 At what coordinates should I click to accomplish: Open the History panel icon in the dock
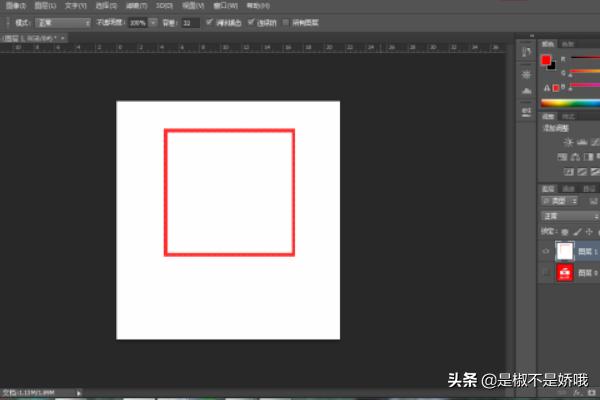tap(527, 52)
